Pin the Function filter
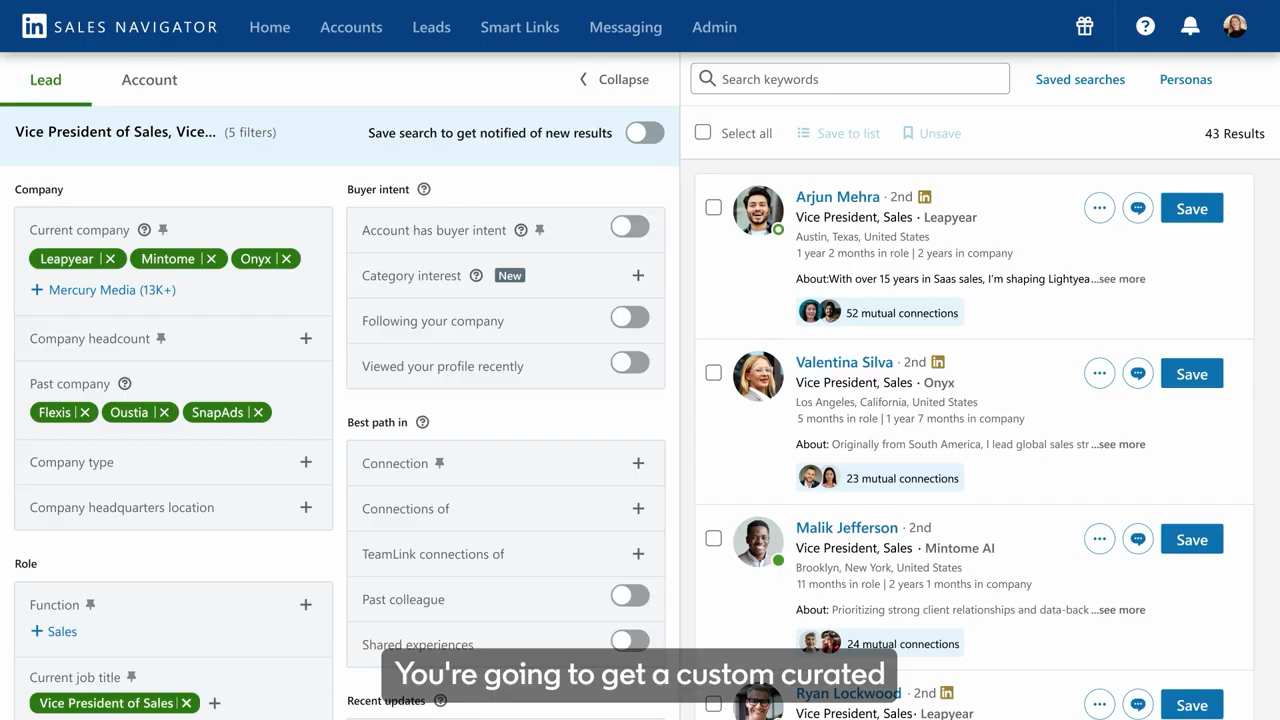 90,605
